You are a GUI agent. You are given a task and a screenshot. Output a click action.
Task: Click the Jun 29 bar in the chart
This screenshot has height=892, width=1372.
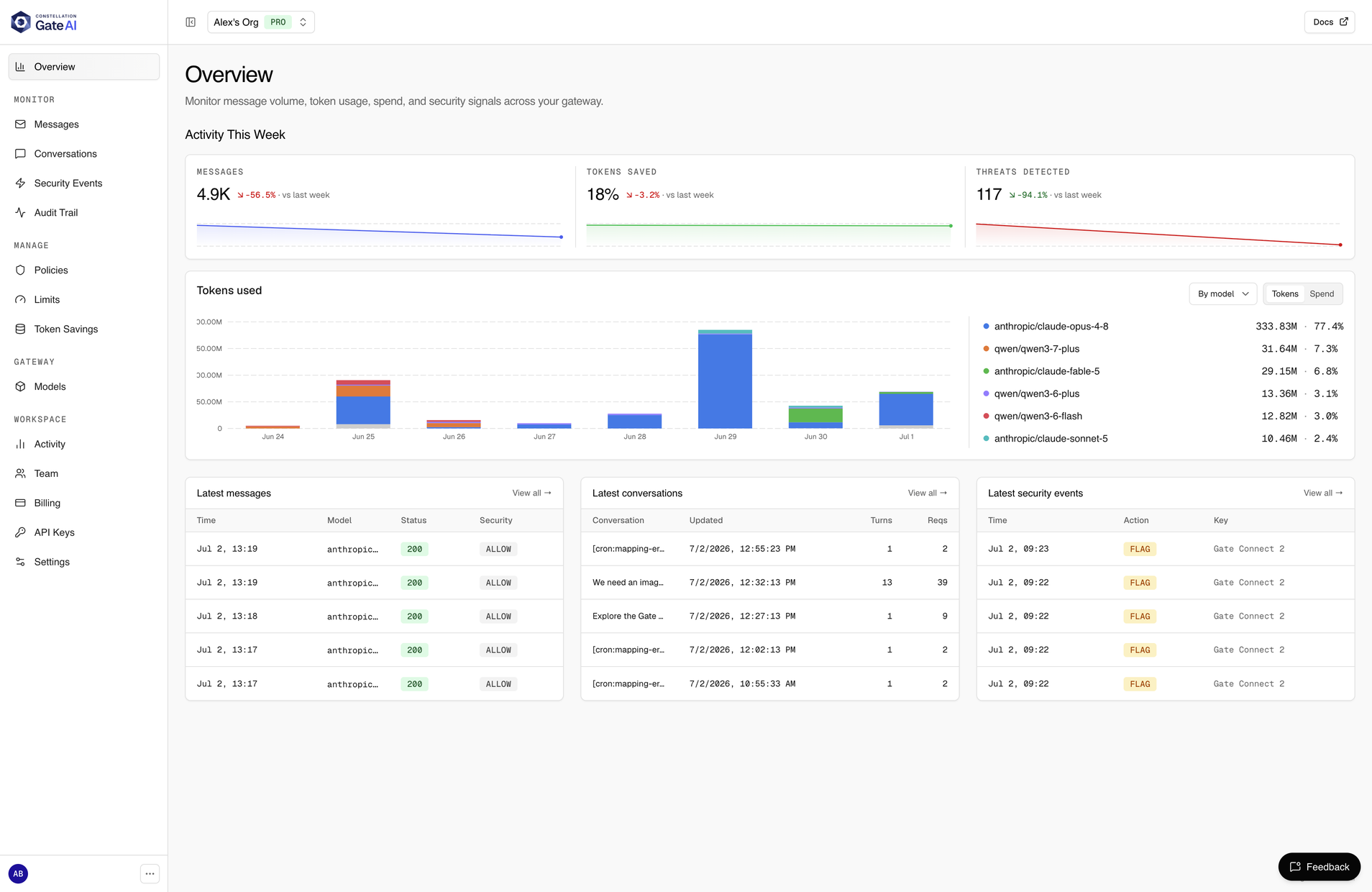[725, 379]
